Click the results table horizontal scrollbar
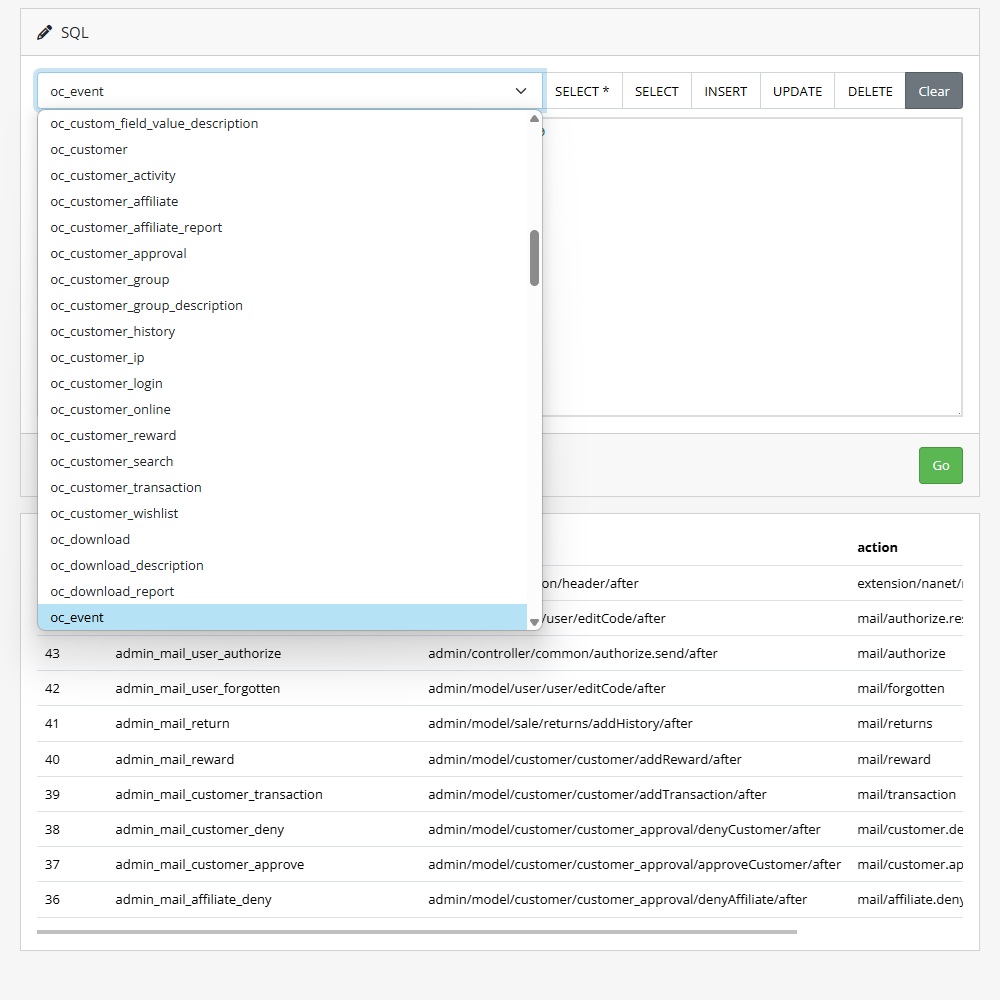The width and height of the screenshot is (1000, 1000). pyautogui.click(x=416, y=931)
